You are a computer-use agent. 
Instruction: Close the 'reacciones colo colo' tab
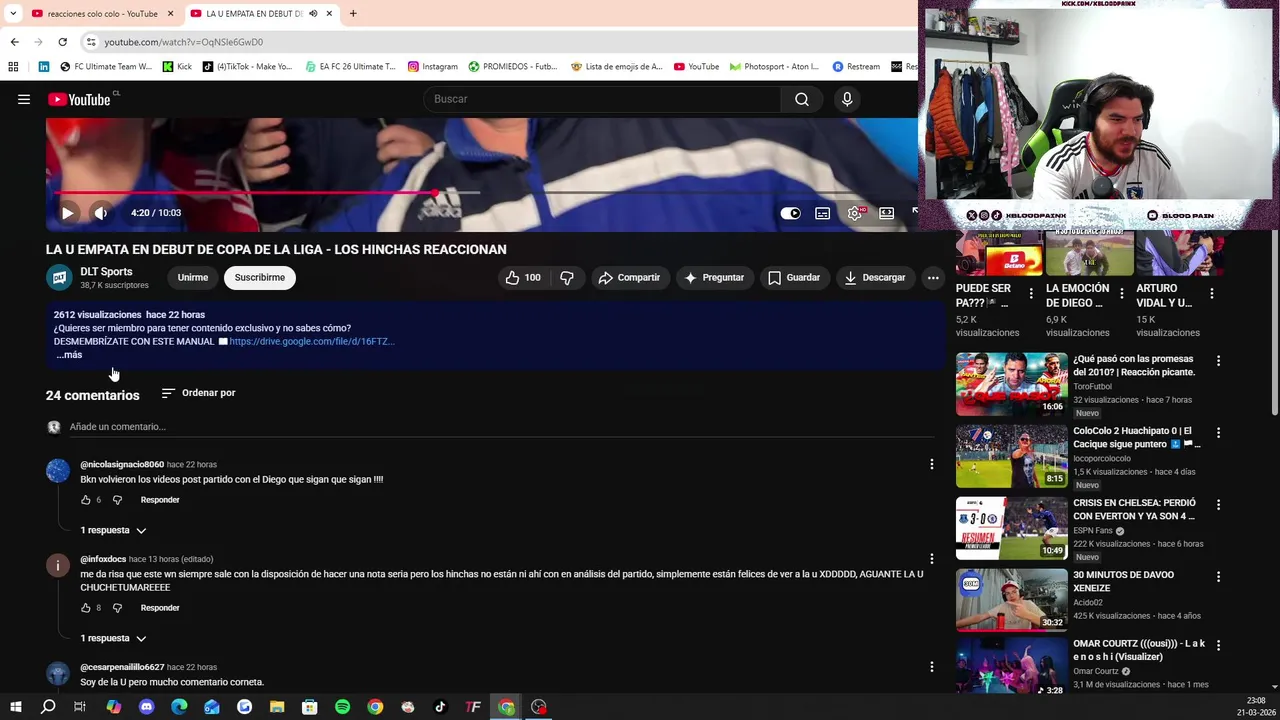coord(170,14)
